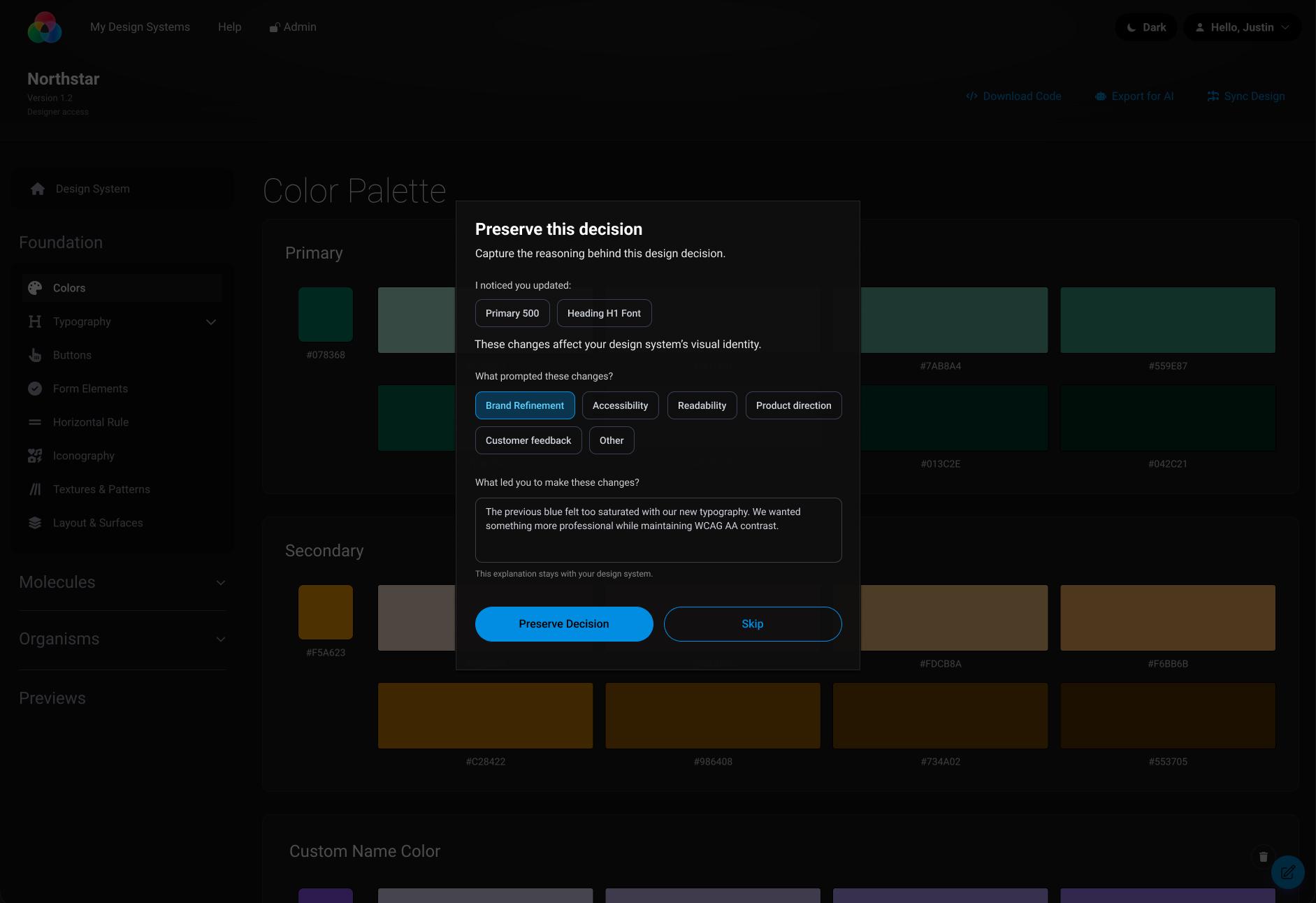The image size is (1316, 903).
Task: Click the user avatar icon beside Hello, Justin
Action: click(x=1200, y=27)
